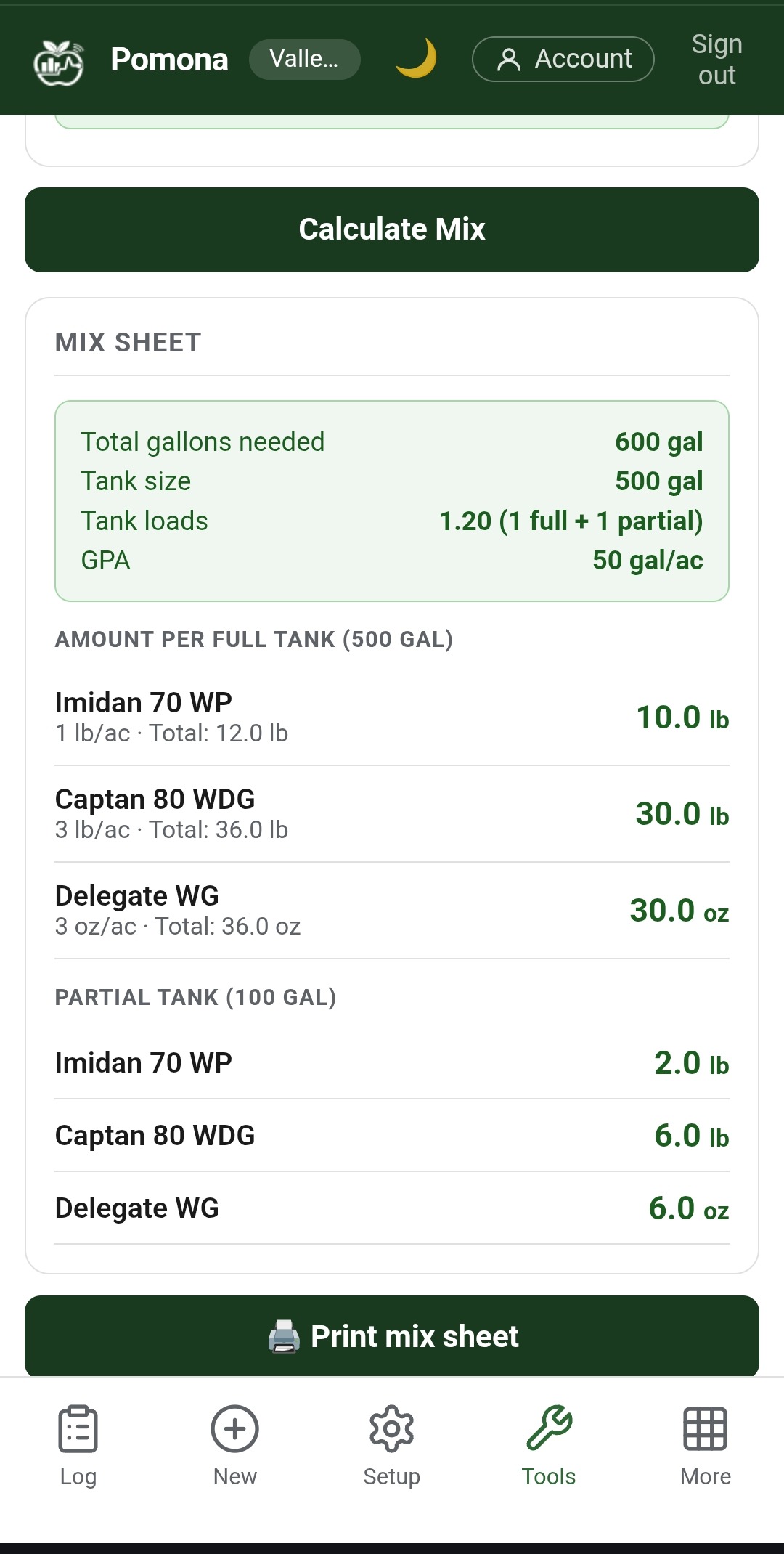Click the Mix Sheet section heading
Viewport: 784px width, 1554px height.
[128, 343]
